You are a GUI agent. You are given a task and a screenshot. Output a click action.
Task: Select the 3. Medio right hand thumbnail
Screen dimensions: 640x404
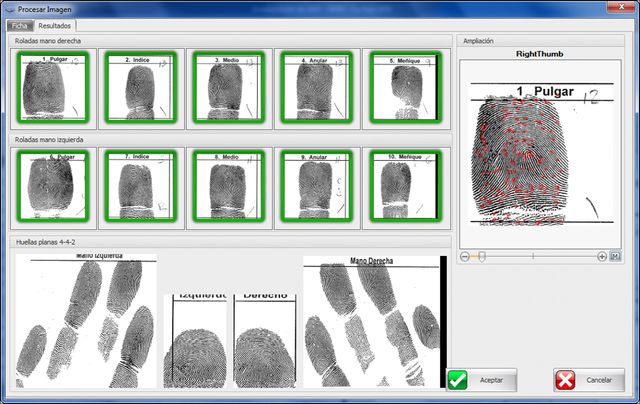[x=229, y=87]
